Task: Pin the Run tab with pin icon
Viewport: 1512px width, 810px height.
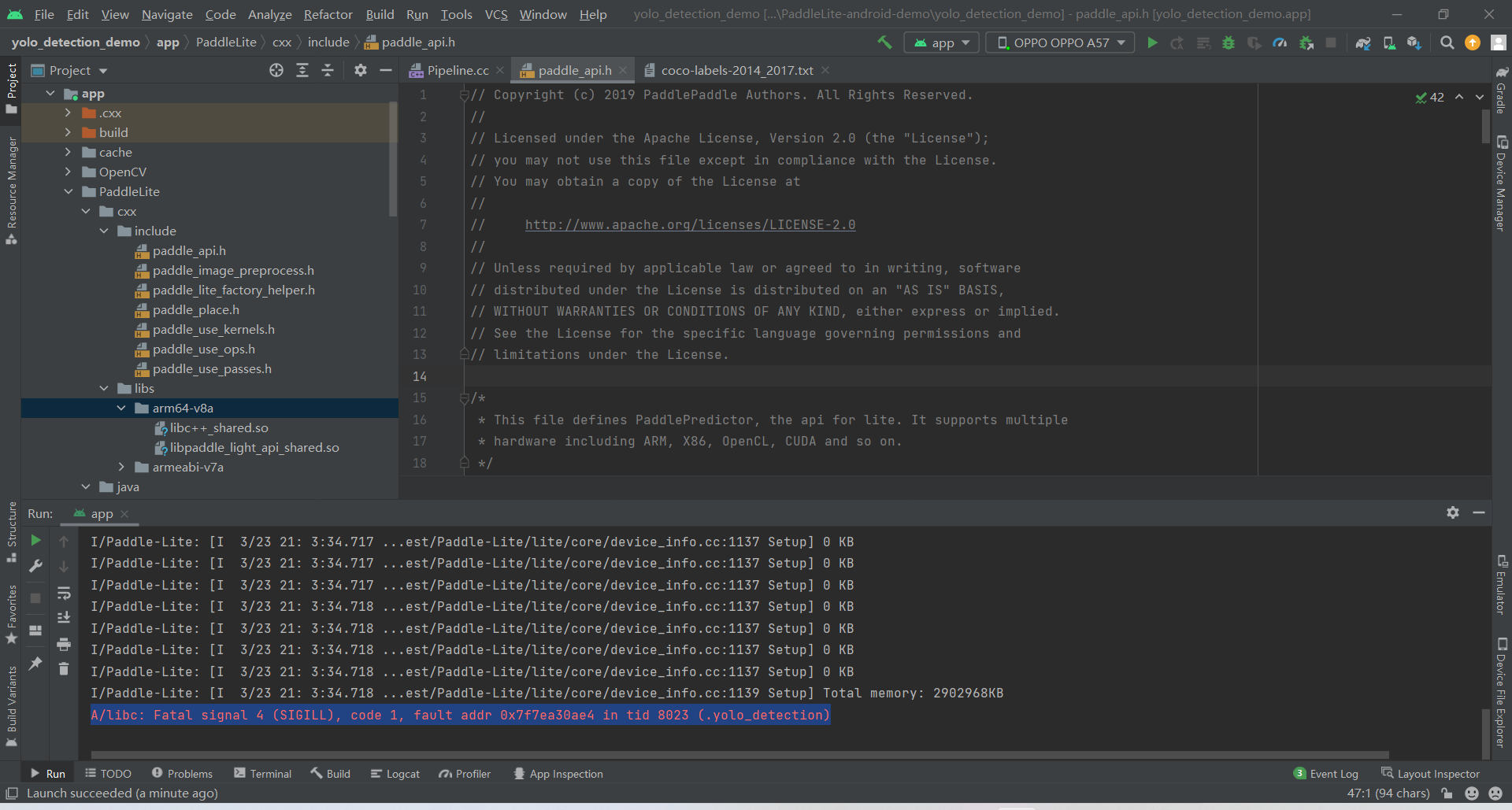Action: point(35,664)
